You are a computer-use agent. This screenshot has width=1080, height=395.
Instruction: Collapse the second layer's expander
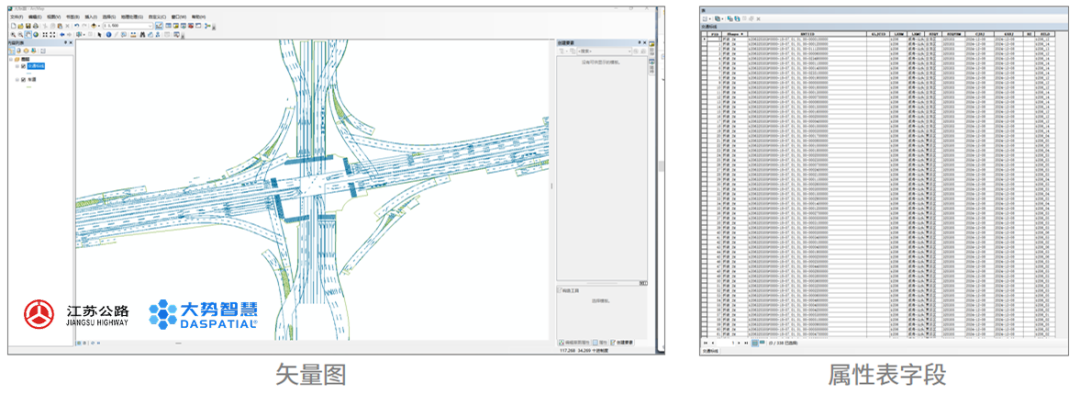[17, 79]
